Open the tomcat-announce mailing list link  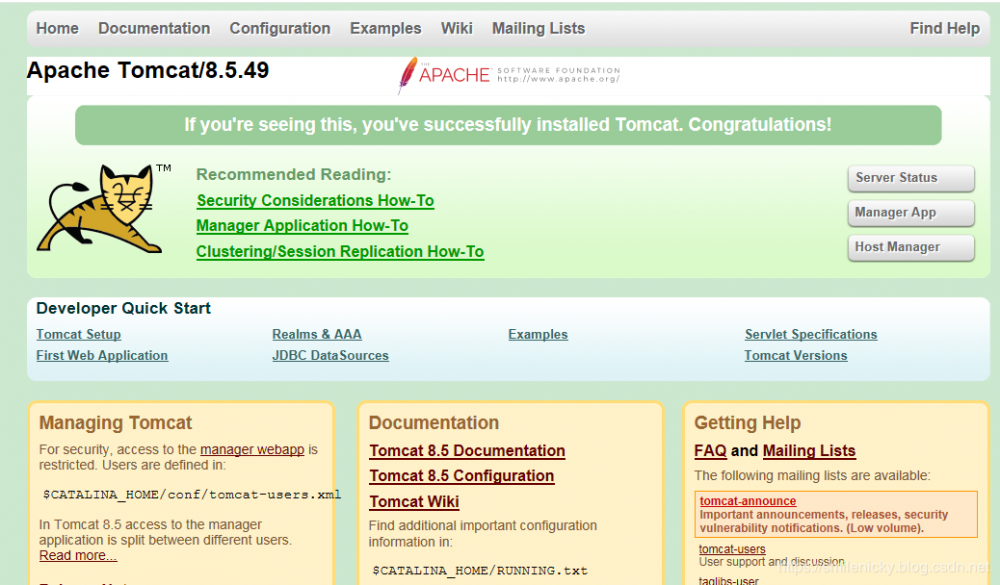(747, 501)
